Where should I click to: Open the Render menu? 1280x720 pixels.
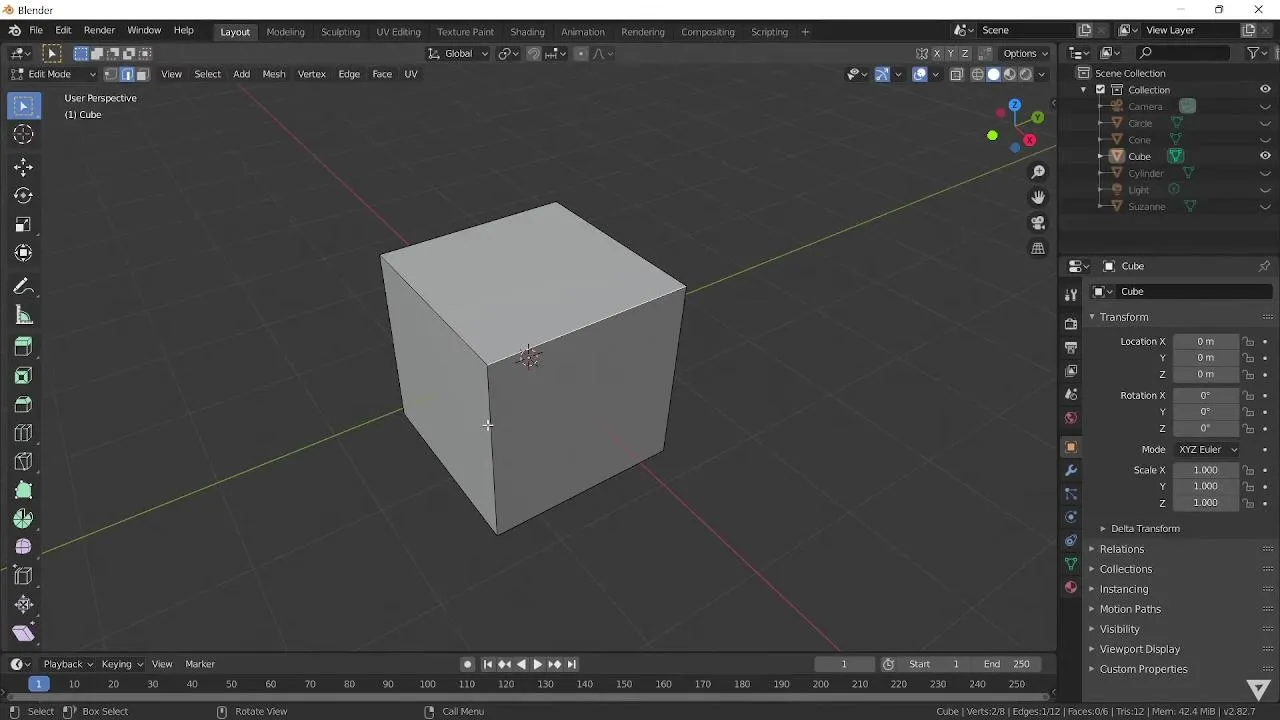point(99,31)
